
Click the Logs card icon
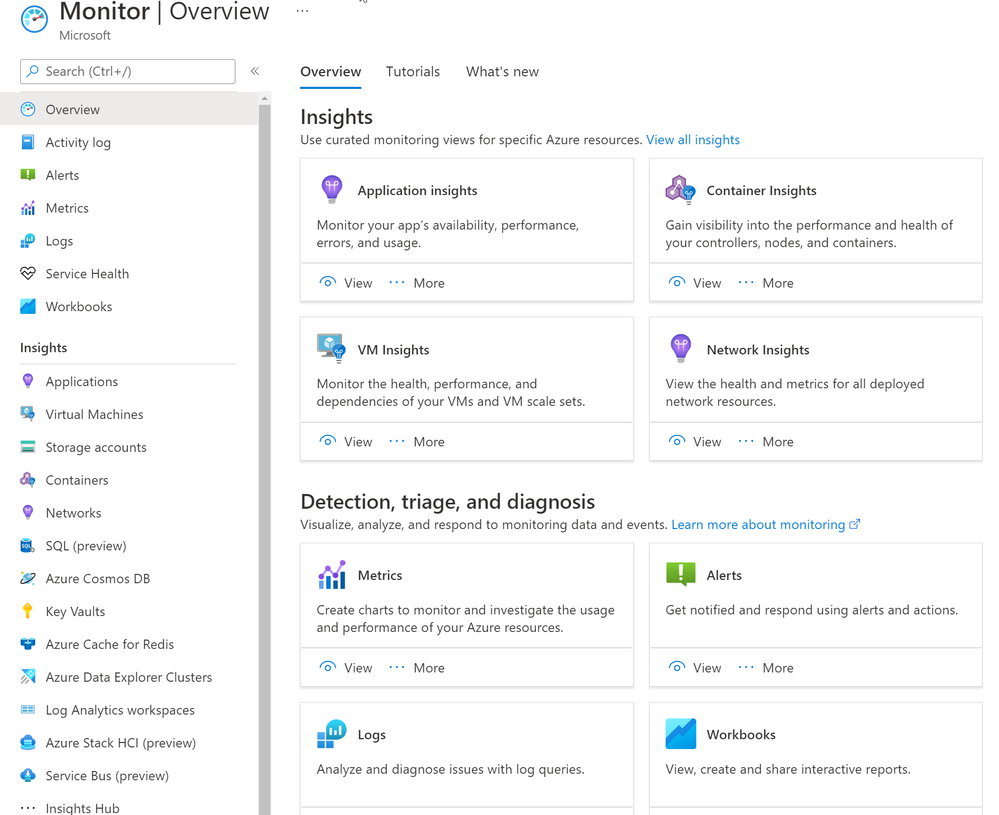[332, 733]
